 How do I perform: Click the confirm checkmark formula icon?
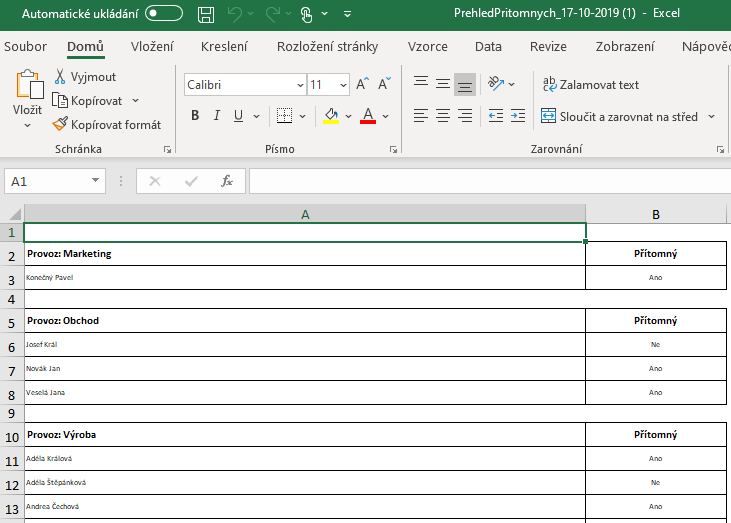pyautogui.click(x=191, y=181)
